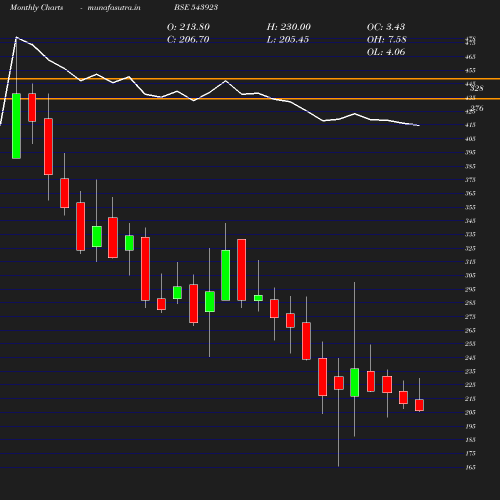Click the 245 price axis label
500x500 pixels.
470,358
